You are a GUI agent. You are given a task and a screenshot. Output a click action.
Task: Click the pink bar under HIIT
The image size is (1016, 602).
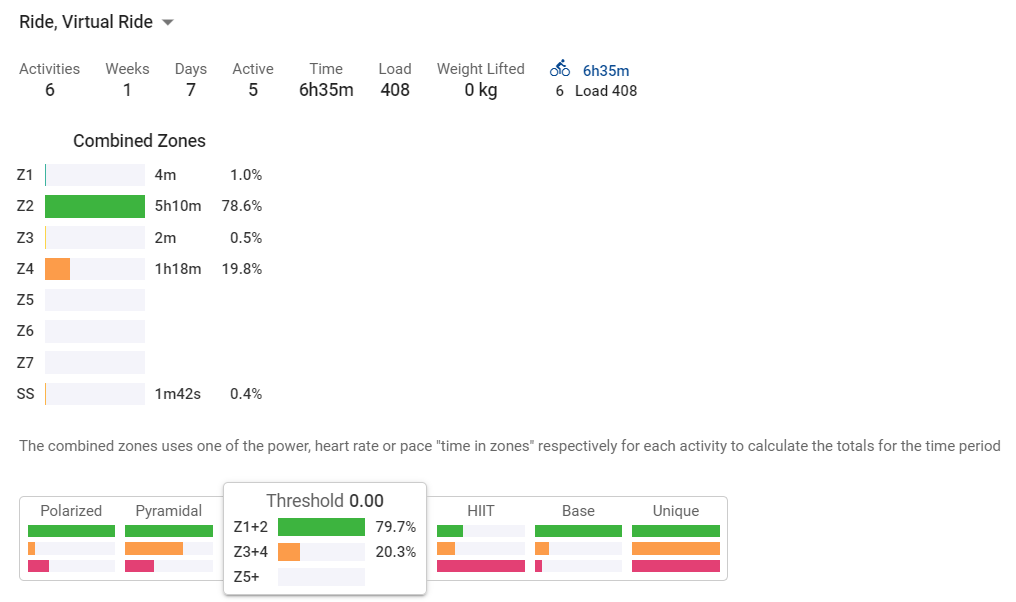coord(481,566)
